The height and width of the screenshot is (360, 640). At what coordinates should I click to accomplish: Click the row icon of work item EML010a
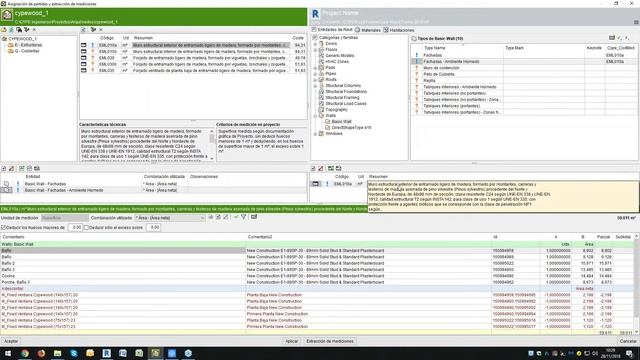(x=84, y=45)
